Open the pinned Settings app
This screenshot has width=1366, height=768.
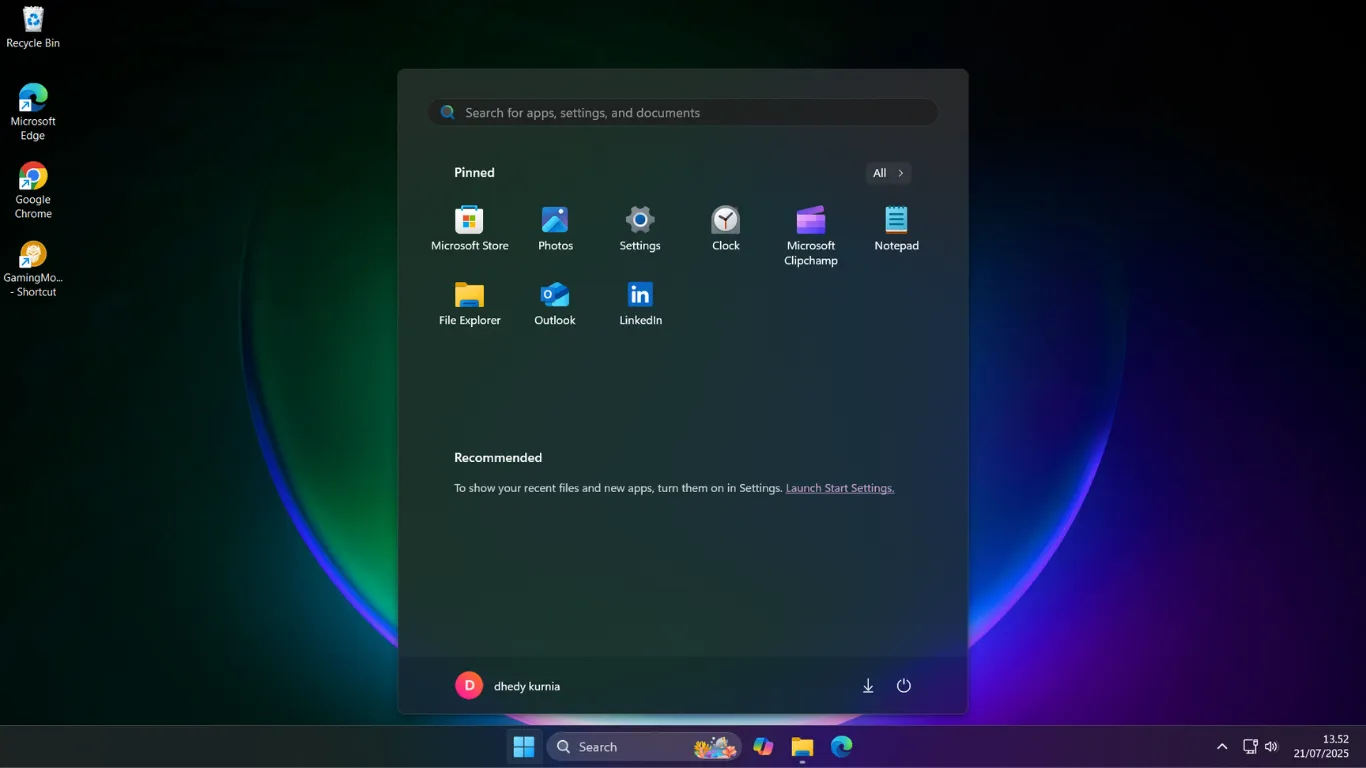(x=640, y=229)
